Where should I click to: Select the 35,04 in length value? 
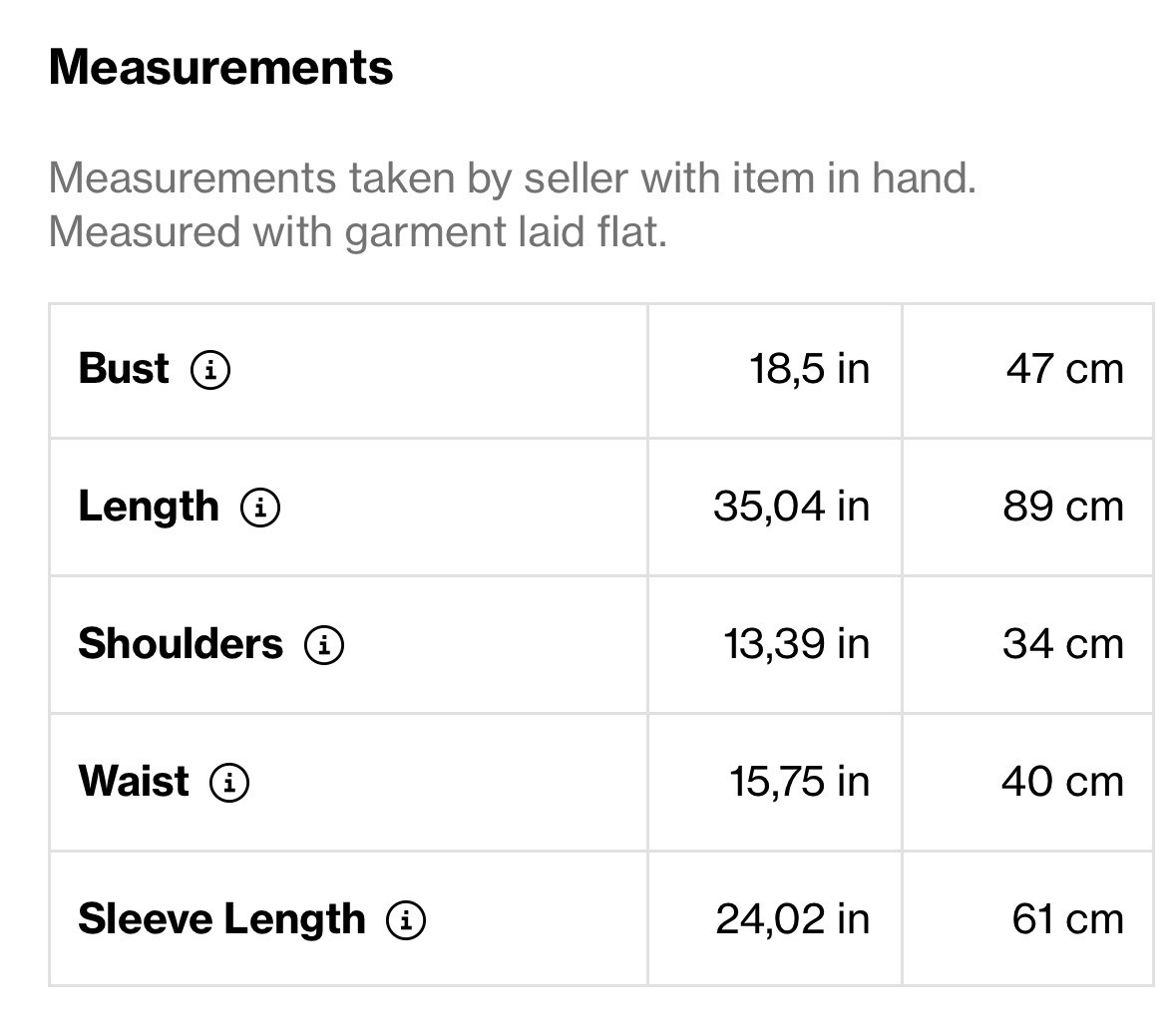[791, 507]
